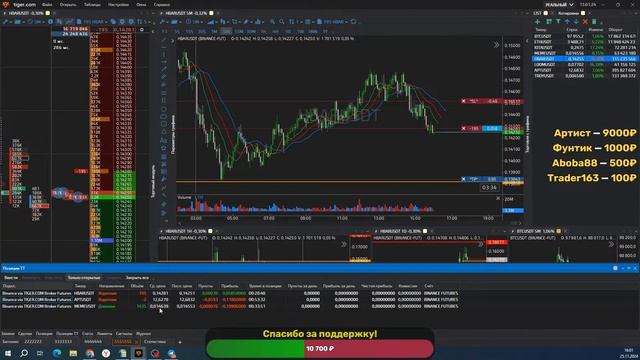Open File Explorer from taskbar
This screenshot has height=360, width=640.
73,353
